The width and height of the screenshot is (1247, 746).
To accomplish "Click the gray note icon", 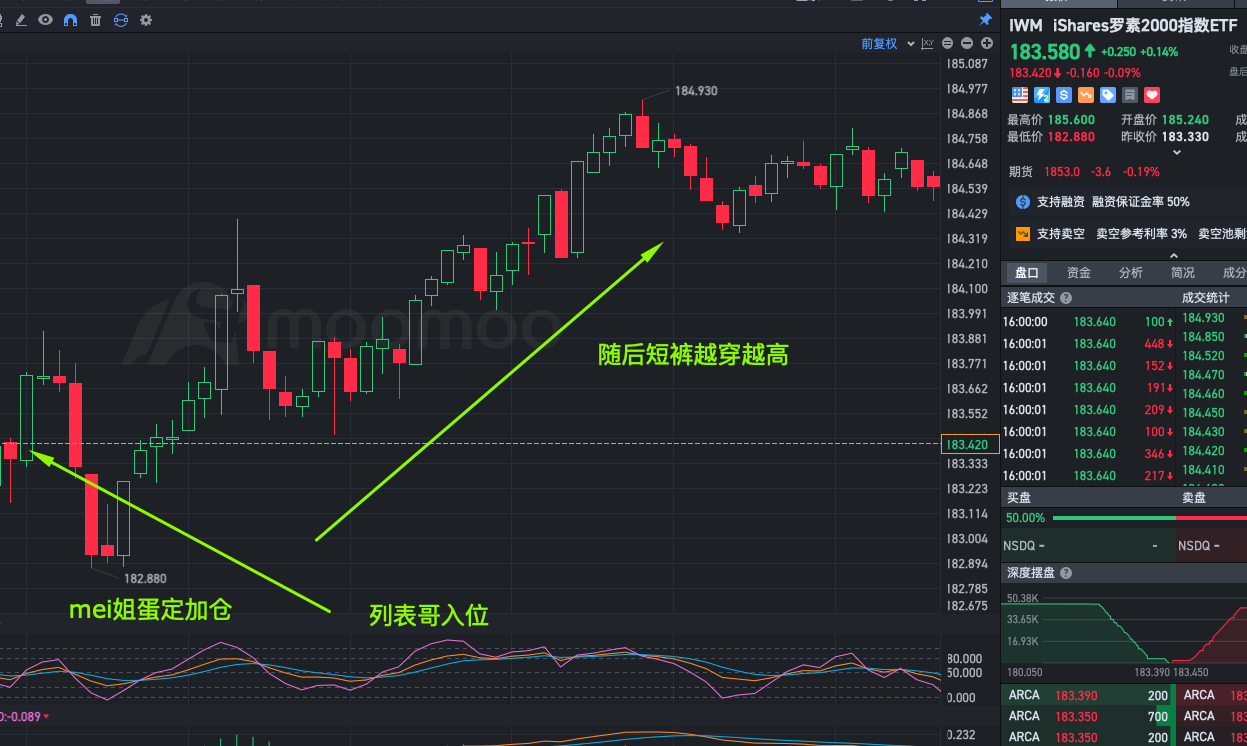I will click(1130, 95).
